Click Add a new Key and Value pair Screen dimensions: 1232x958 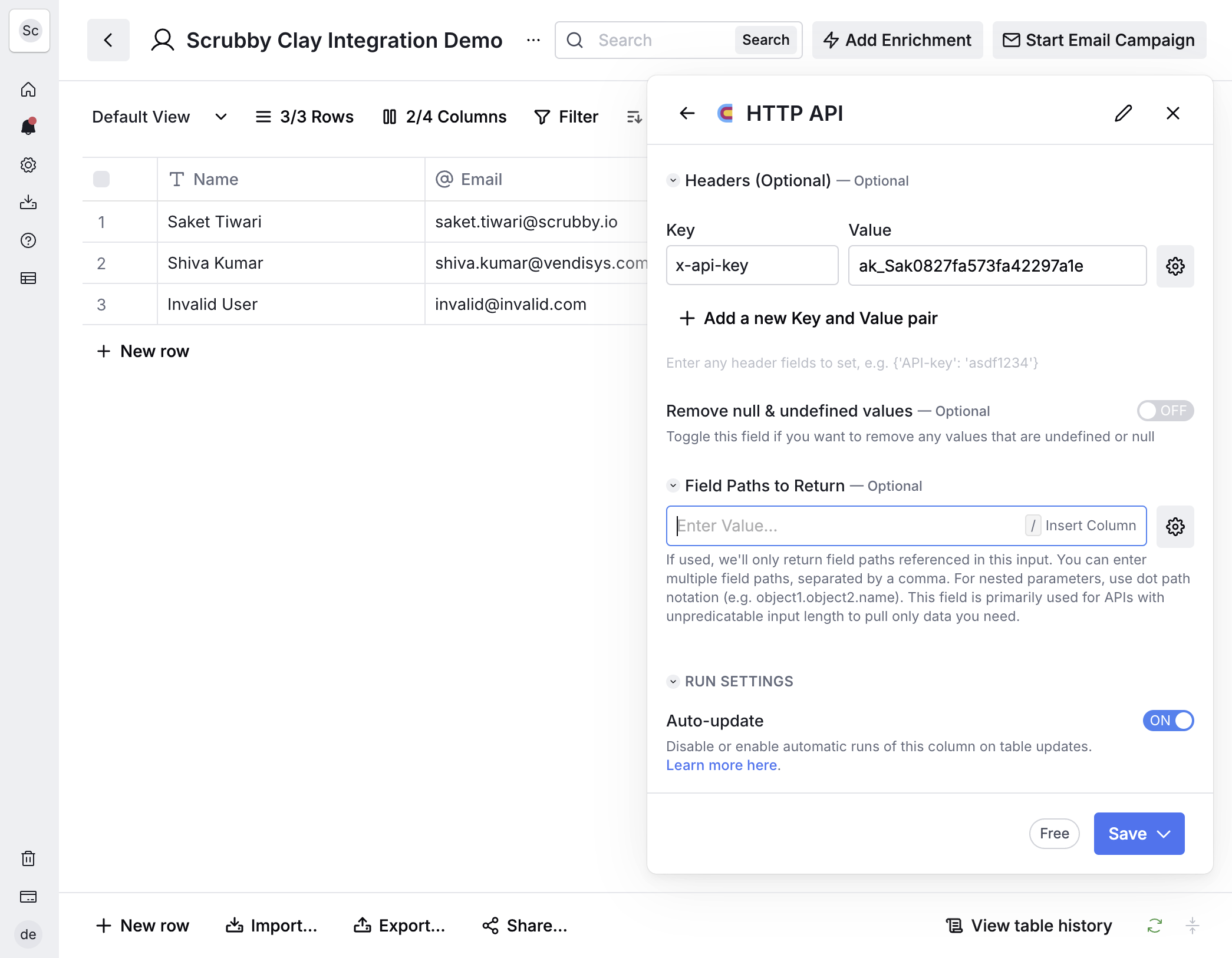click(808, 318)
